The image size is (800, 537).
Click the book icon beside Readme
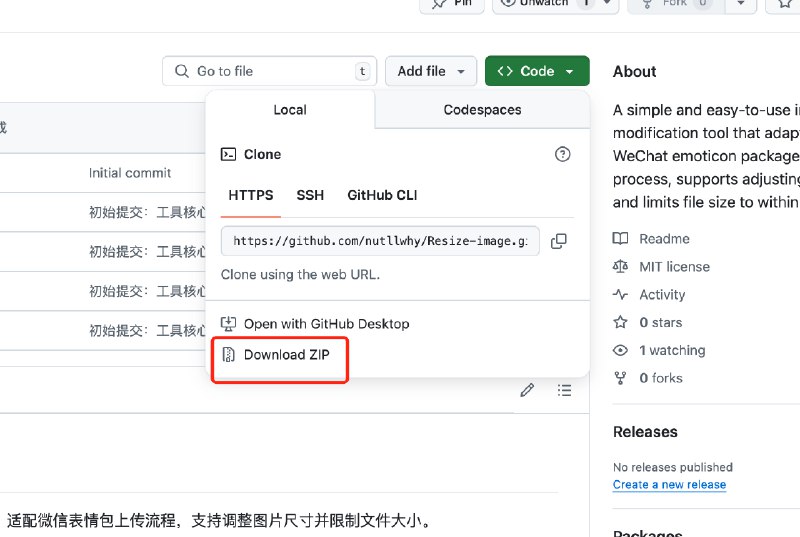(x=620, y=238)
